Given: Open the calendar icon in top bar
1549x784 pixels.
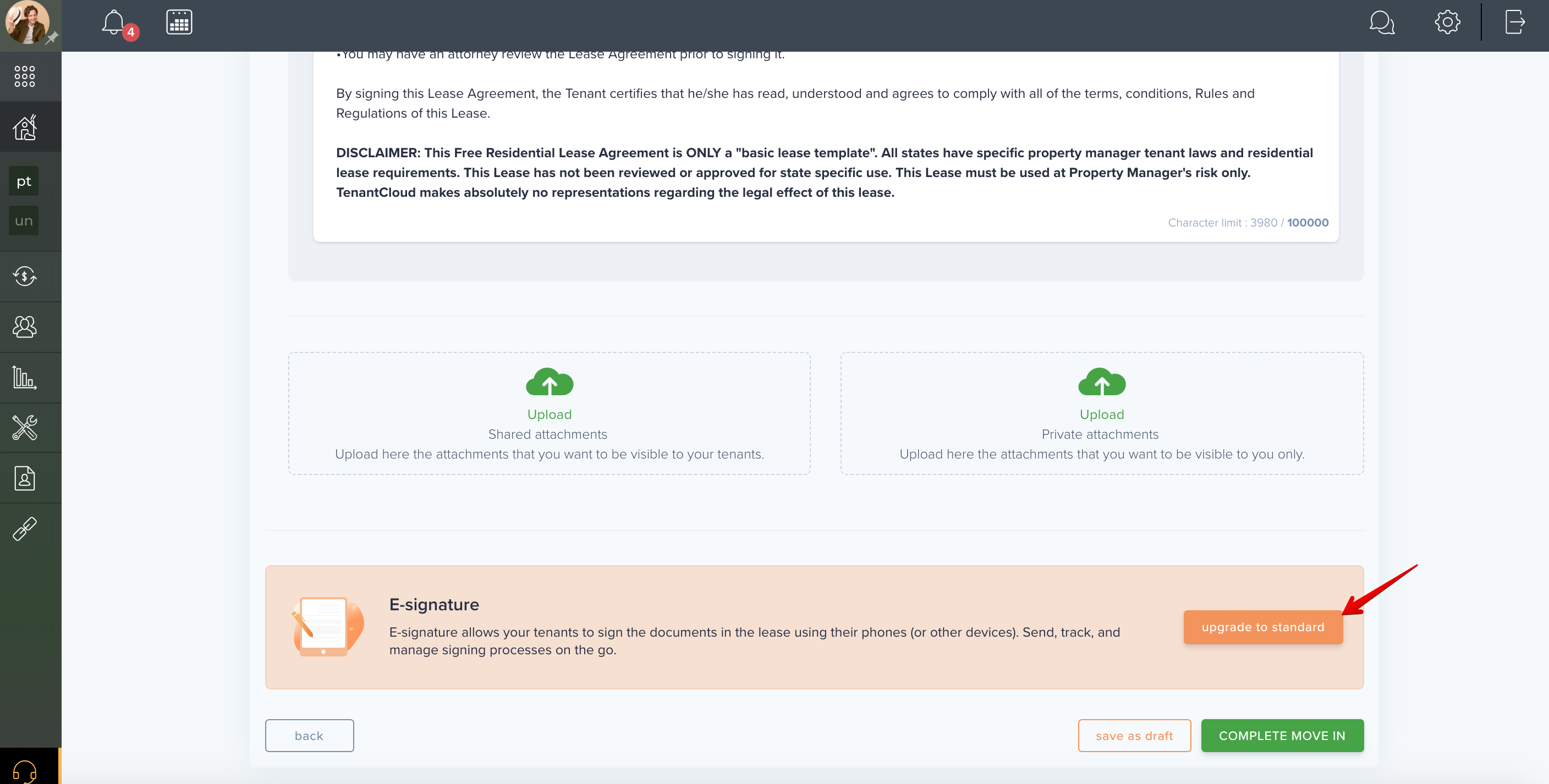Looking at the screenshot, I should (179, 22).
